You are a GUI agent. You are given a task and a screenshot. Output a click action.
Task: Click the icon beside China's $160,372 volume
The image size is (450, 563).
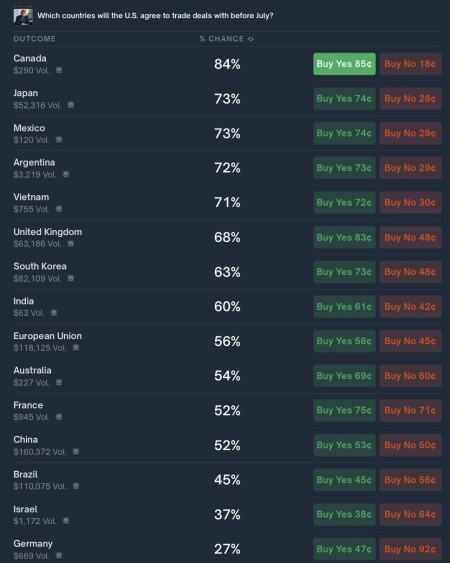[x=76, y=451]
